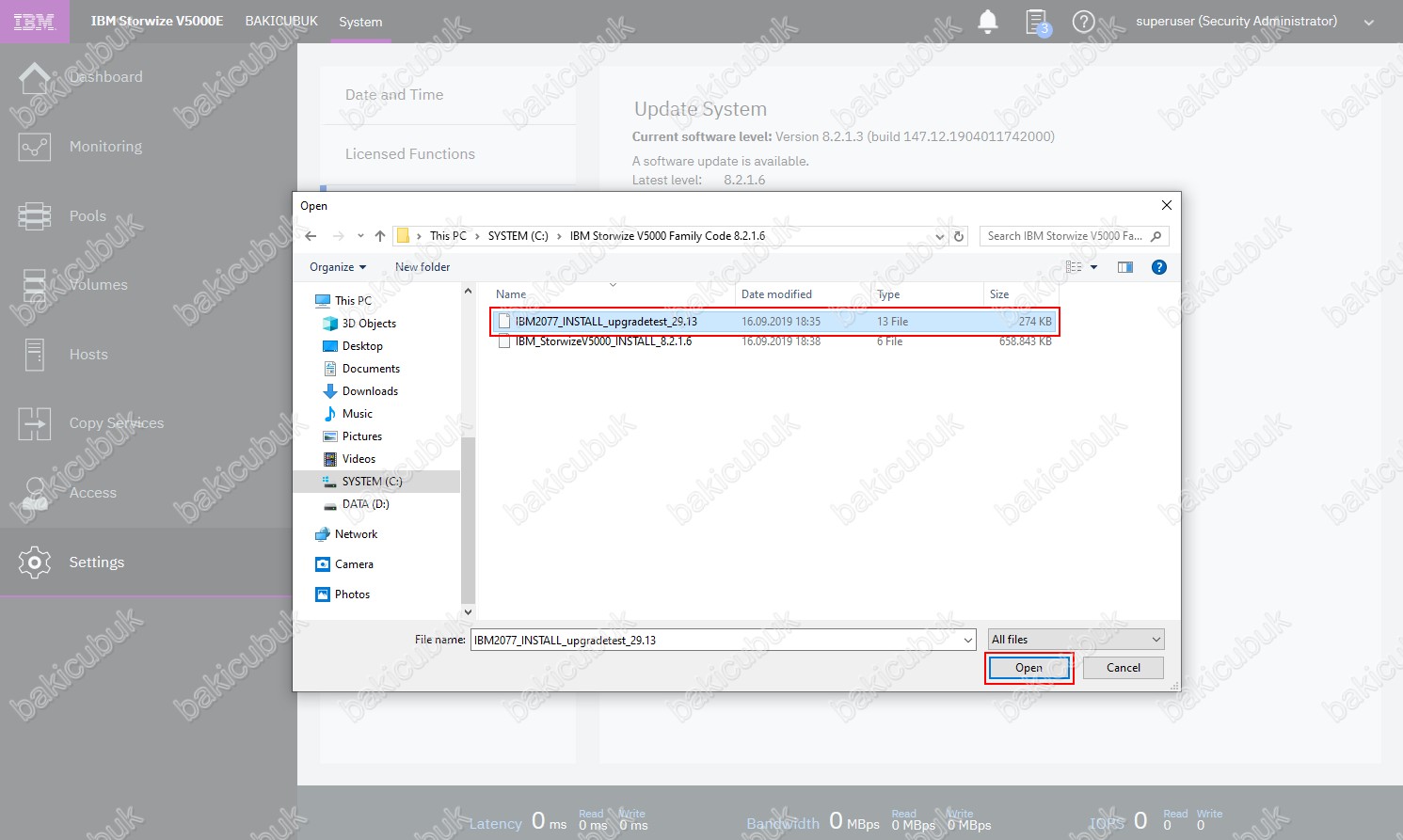Image resolution: width=1403 pixels, height=840 pixels.
Task: Open the Organize dropdown menu
Action: (x=337, y=267)
